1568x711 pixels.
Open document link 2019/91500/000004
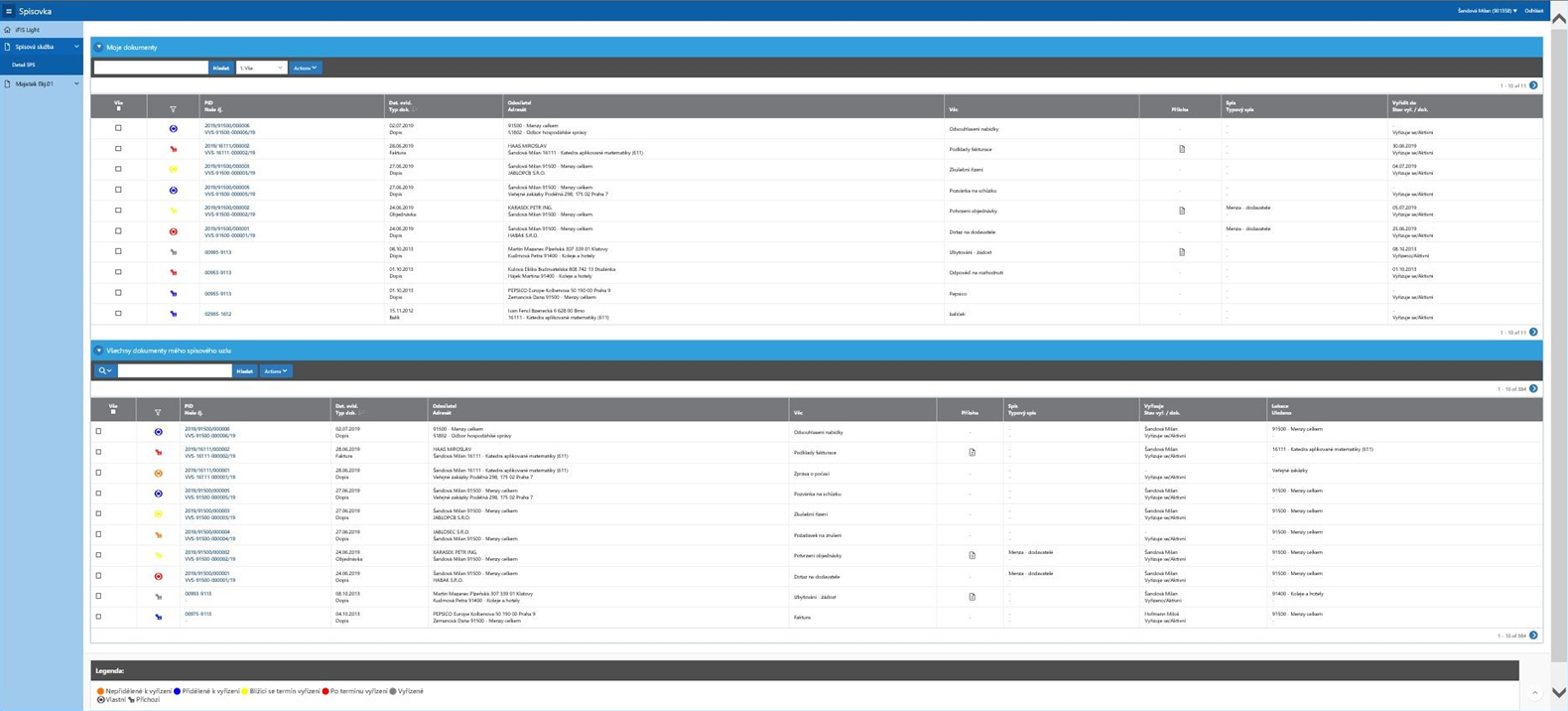[207, 532]
